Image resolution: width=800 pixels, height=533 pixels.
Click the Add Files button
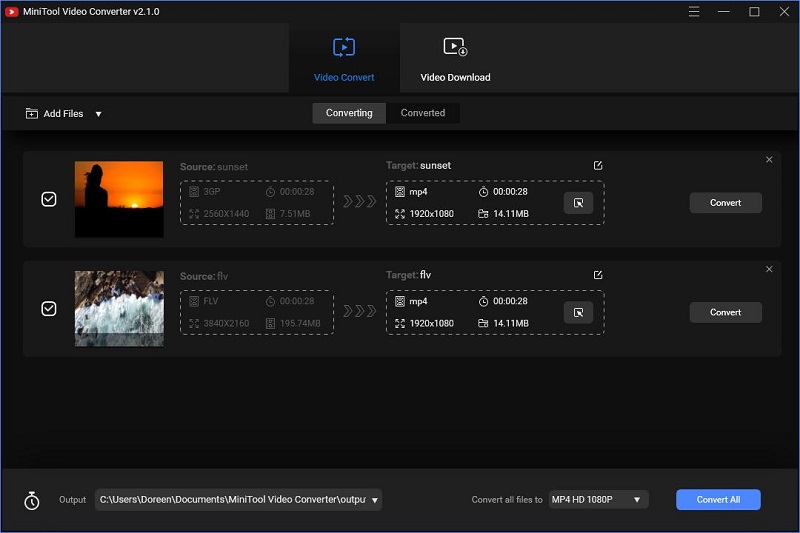point(55,114)
